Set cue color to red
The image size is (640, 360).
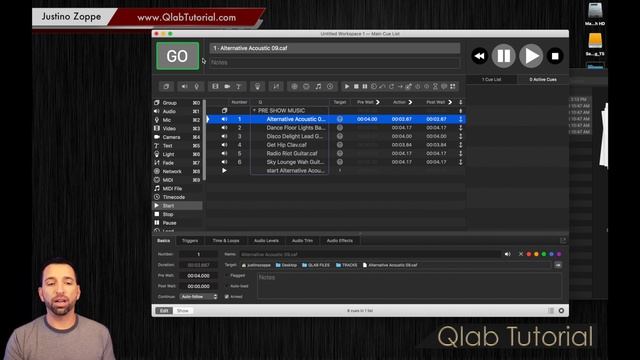point(529,254)
